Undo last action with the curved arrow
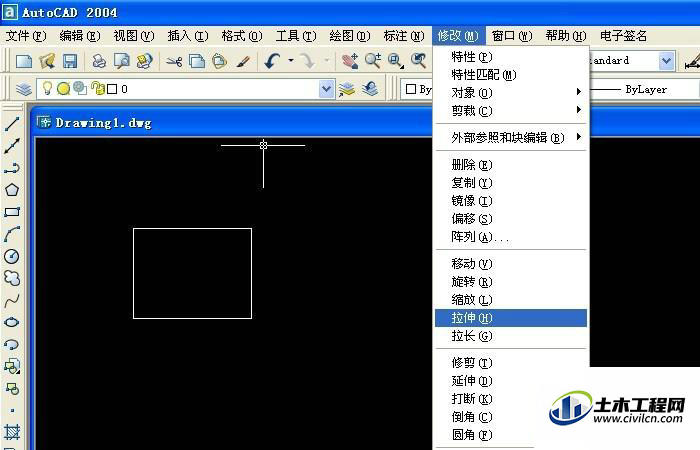Image resolution: width=700 pixels, height=450 pixels. point(272,61)
